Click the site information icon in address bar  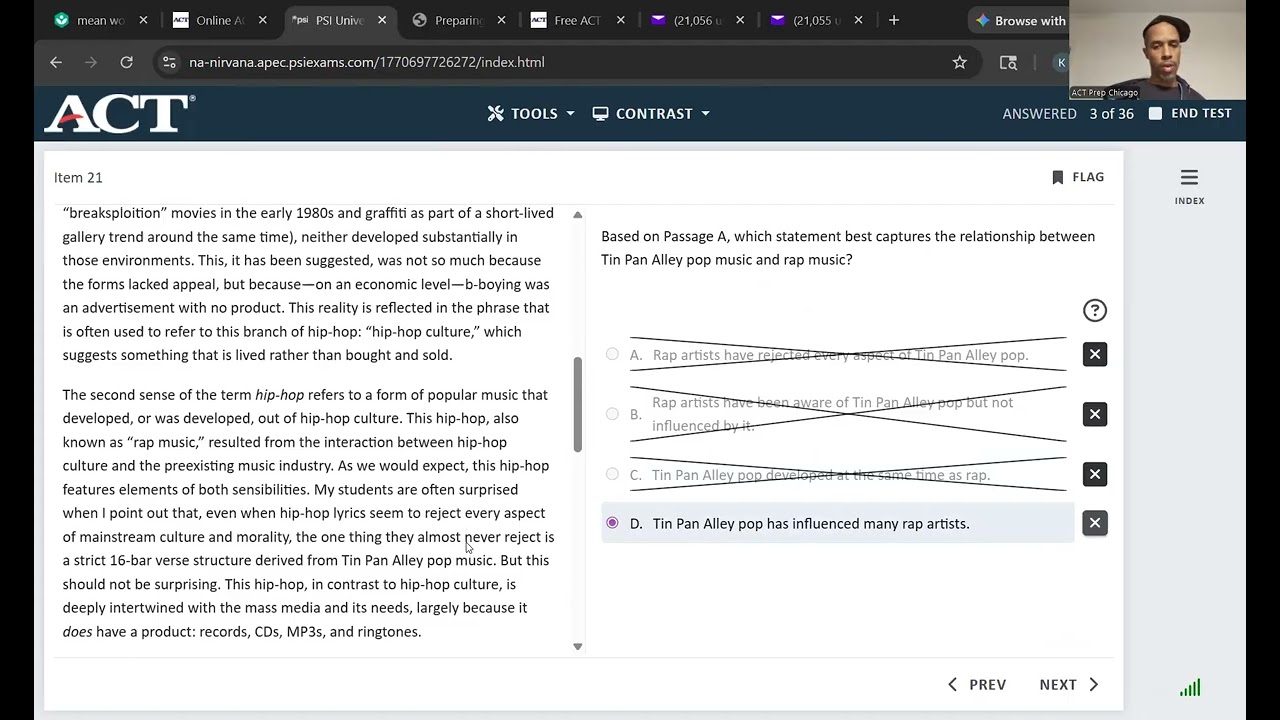click(168, 62)
